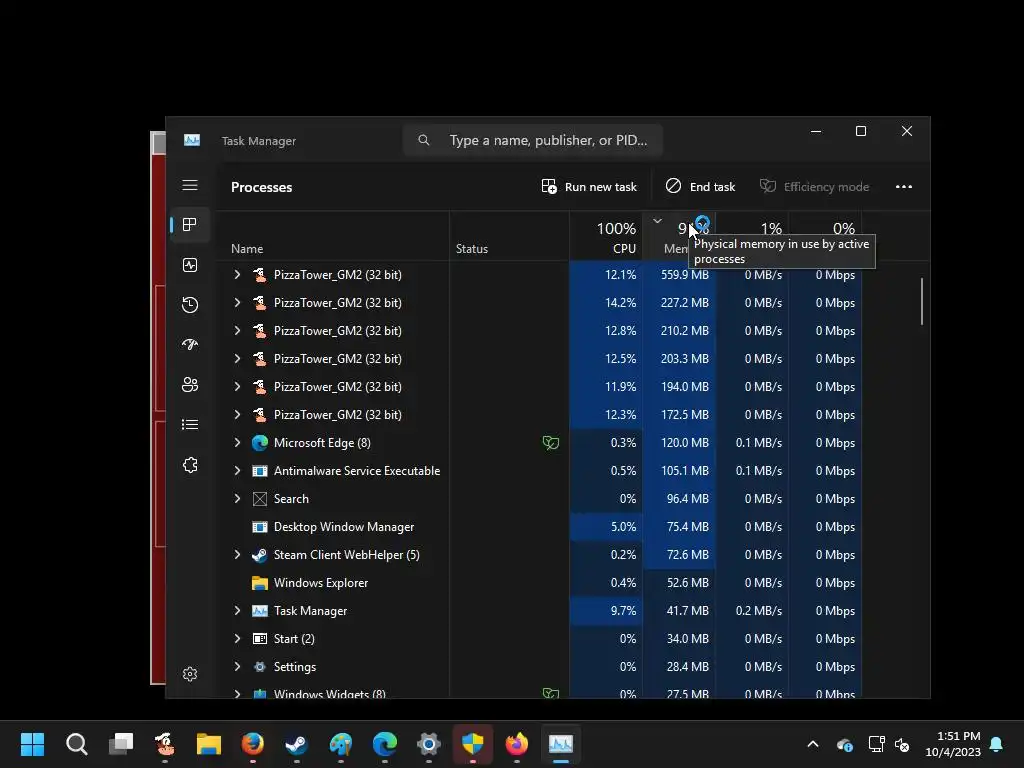Open Windows Security shield in taskbar

[472, 744]
